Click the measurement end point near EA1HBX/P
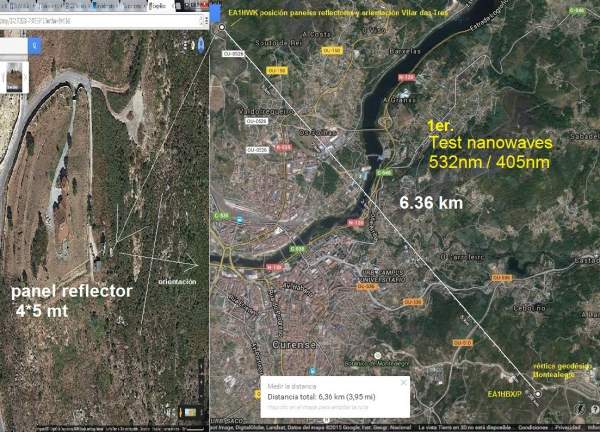Viewport: 600px width, 432px height. (x=538, y=394)
